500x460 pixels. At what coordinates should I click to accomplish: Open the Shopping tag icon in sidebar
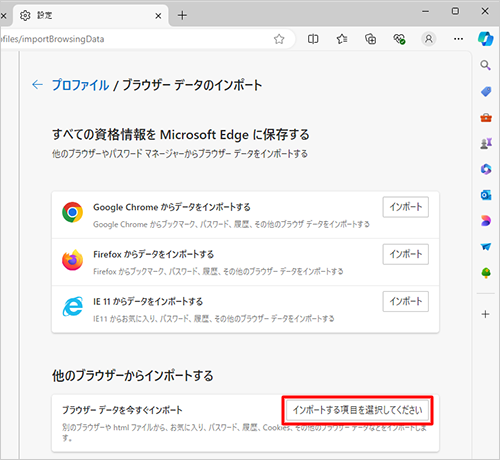(486, 91)
